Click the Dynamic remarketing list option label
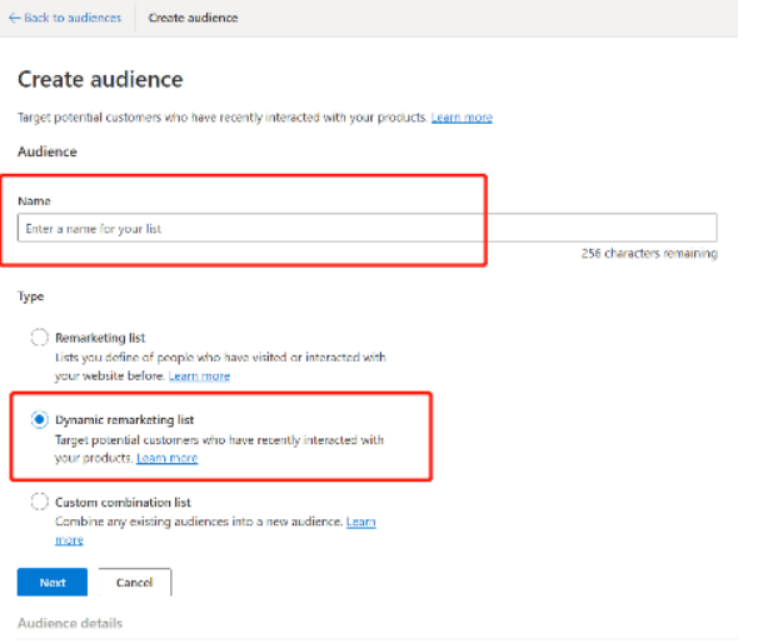The image size is (778, 643). (x=131, y=420)
